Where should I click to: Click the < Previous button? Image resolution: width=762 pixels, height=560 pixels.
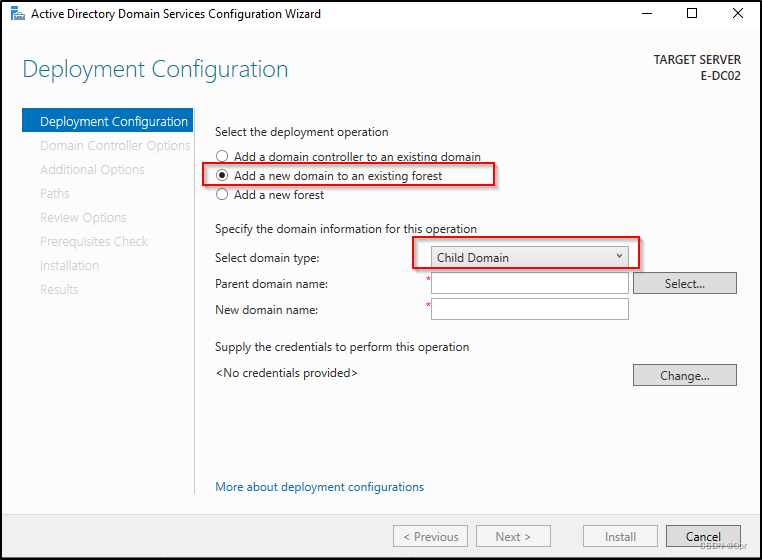point(431,536)
